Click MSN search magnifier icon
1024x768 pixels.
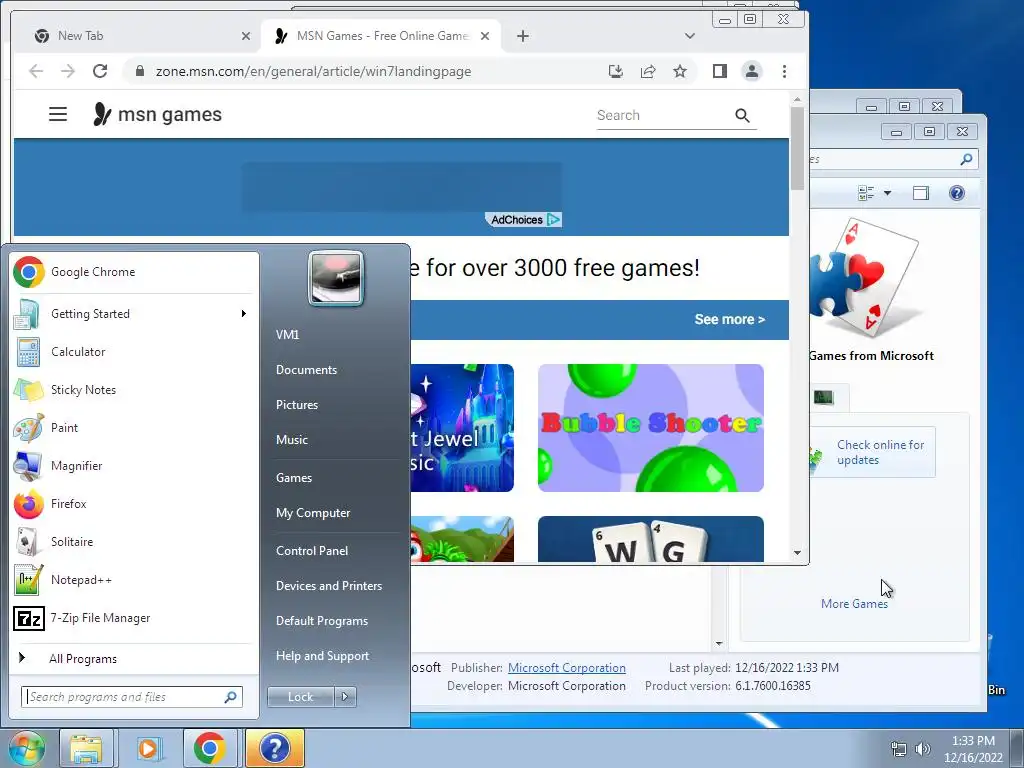tap(742, 116)
